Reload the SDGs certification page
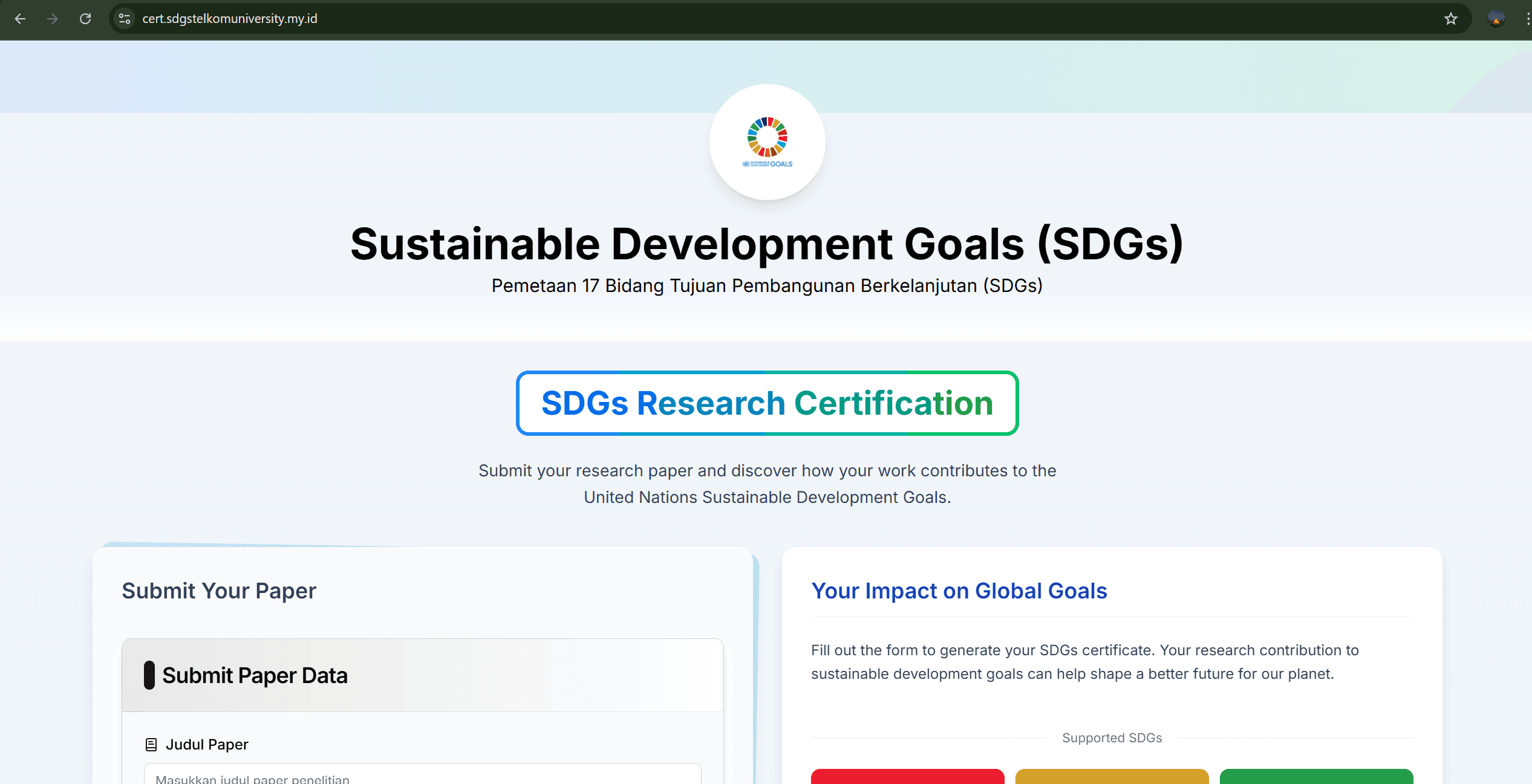The height and width of the screenshot is (784, 1532). [85, 19]
